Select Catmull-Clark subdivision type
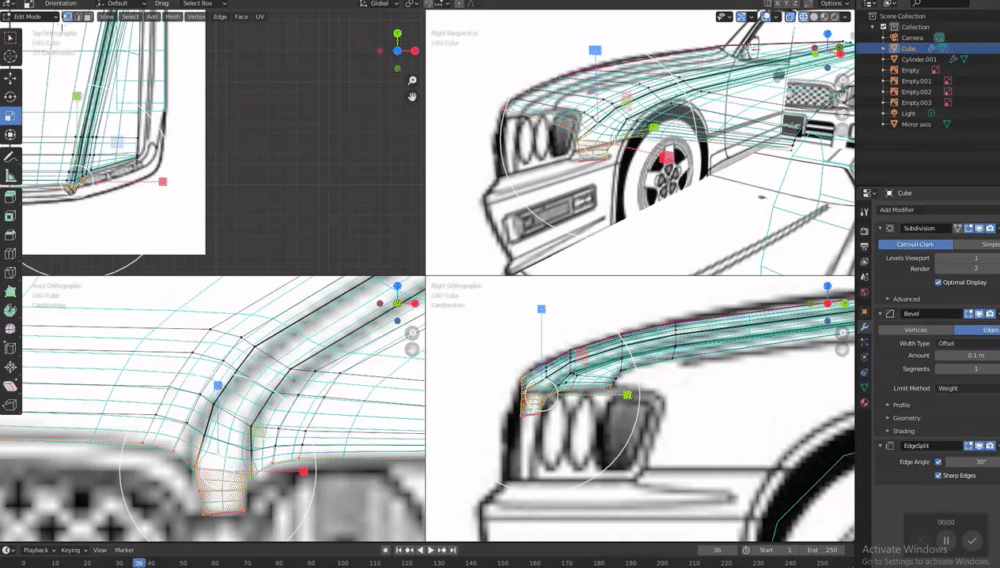This screenshot has height=568, width=1000. [x=915, y=245]
